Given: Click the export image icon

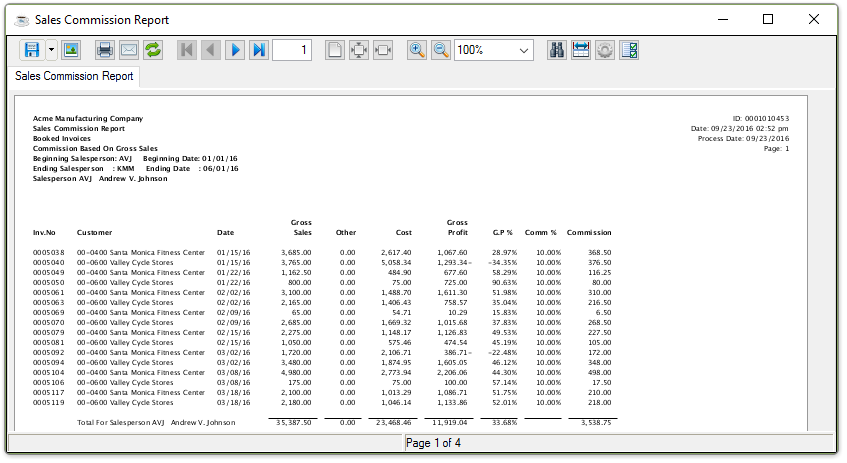Looking at the screenshot, I should click(x=71, y=50).
